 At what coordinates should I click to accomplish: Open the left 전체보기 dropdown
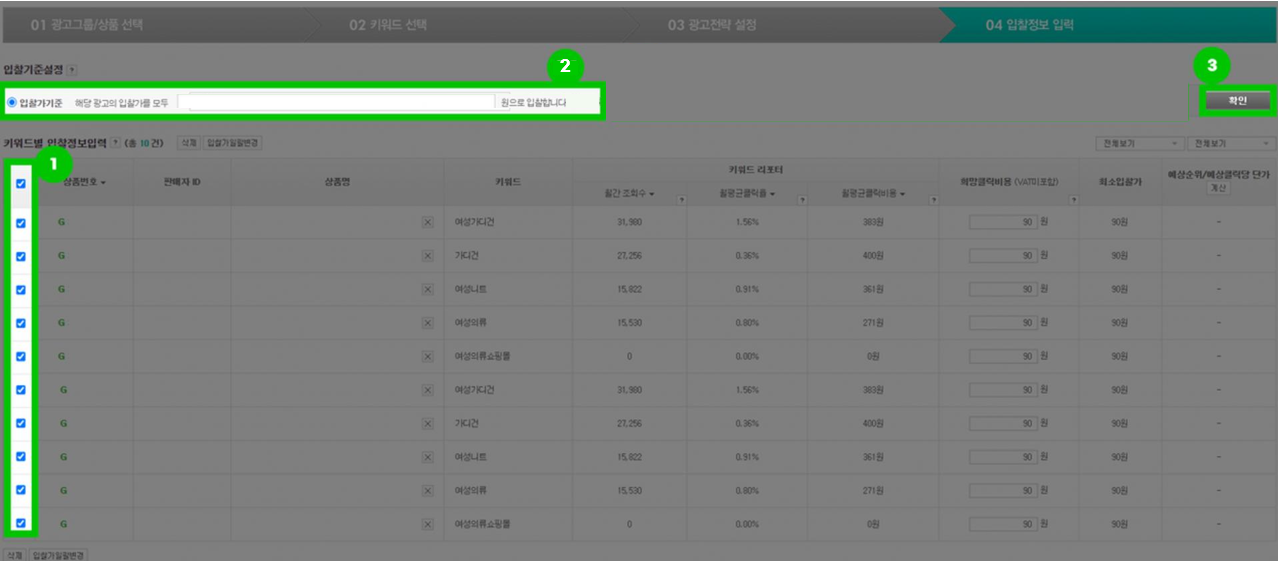point(1139,144)
